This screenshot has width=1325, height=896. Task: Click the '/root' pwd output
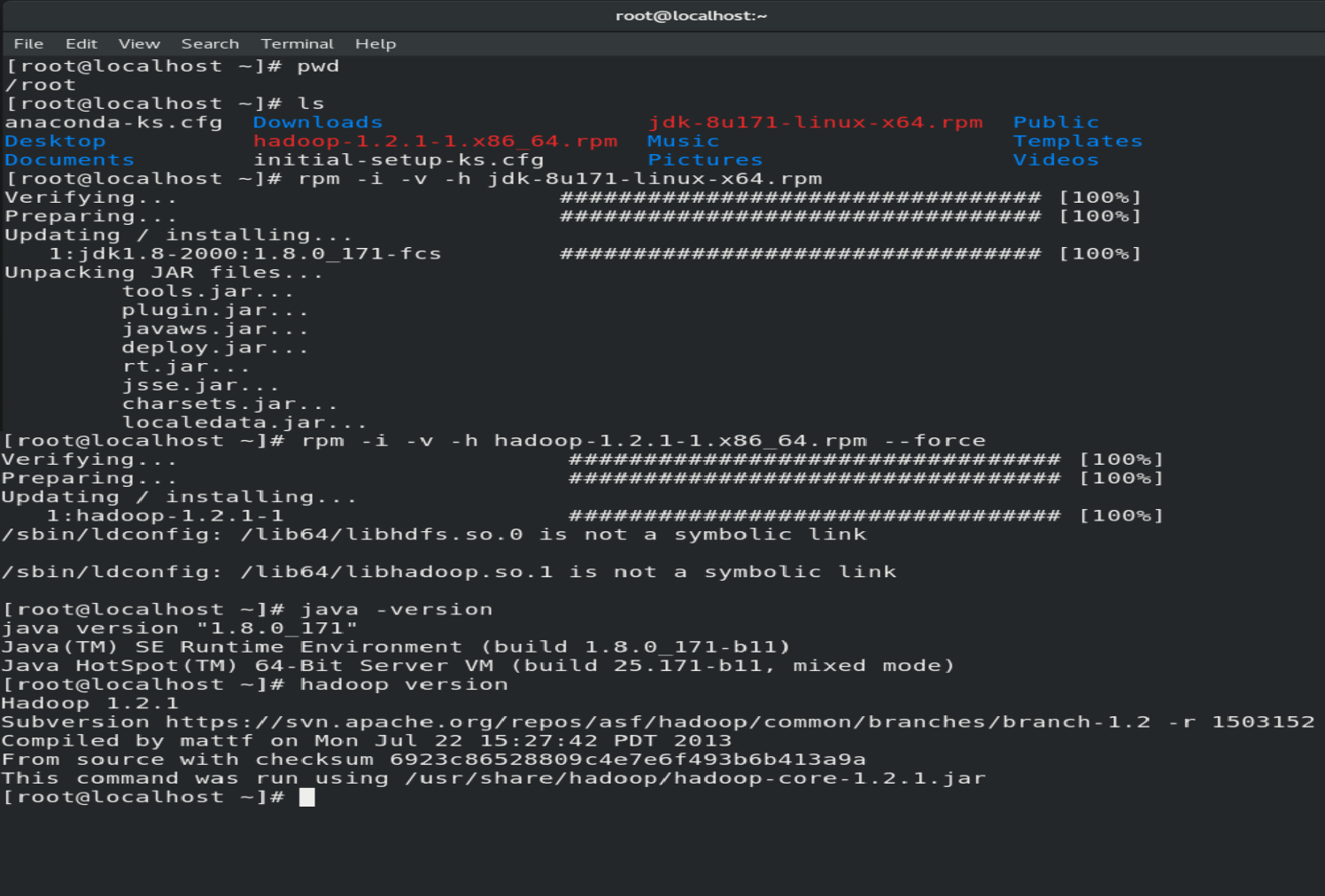40,85
